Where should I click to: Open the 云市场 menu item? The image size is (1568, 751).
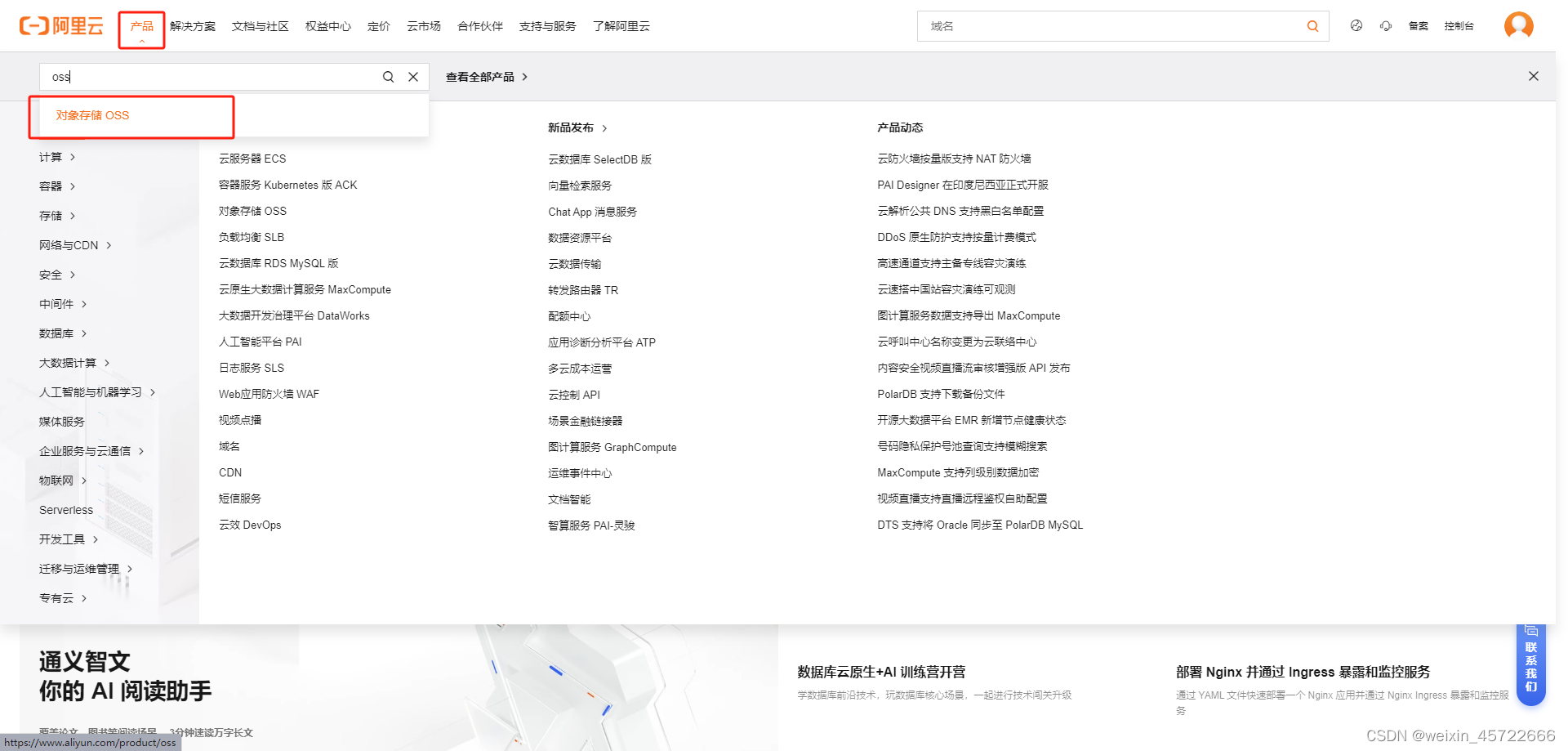pyautogui.click(x=424, y=26)
